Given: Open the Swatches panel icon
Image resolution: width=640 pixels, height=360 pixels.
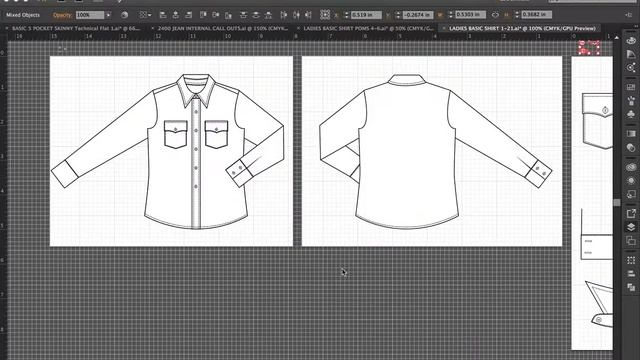Looking at the screenshot, I should click(631, 87).
